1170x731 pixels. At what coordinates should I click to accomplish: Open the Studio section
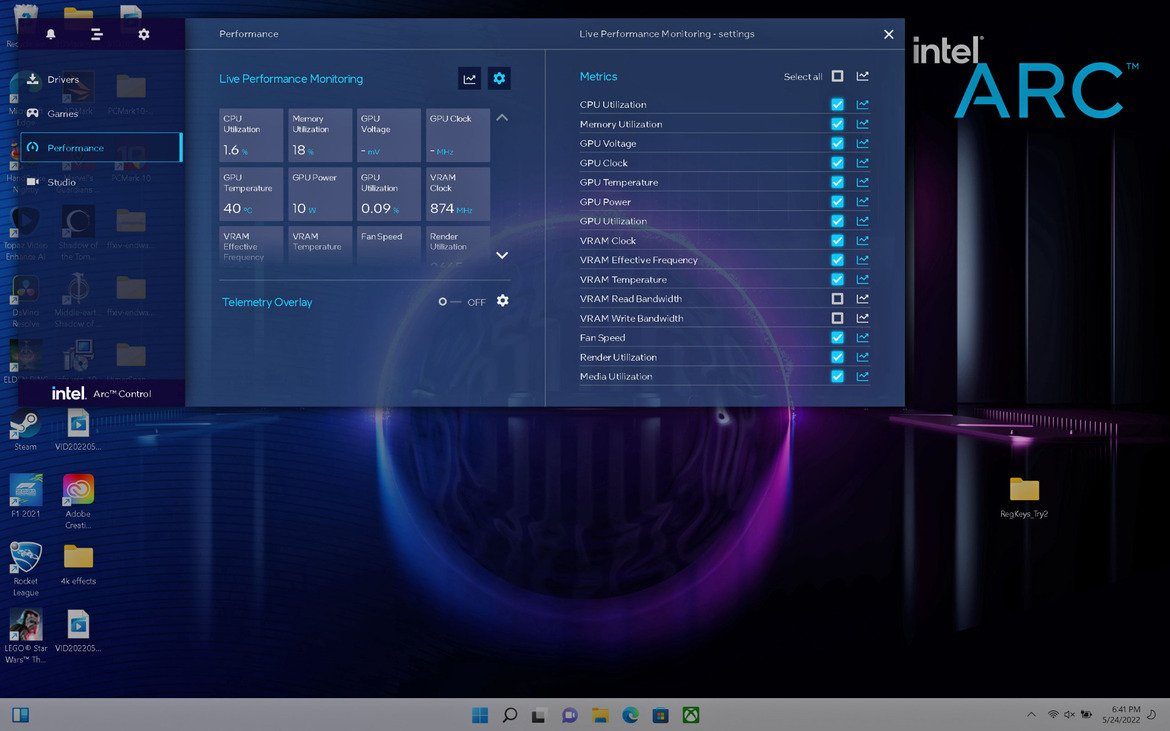(x=101, y=182)
